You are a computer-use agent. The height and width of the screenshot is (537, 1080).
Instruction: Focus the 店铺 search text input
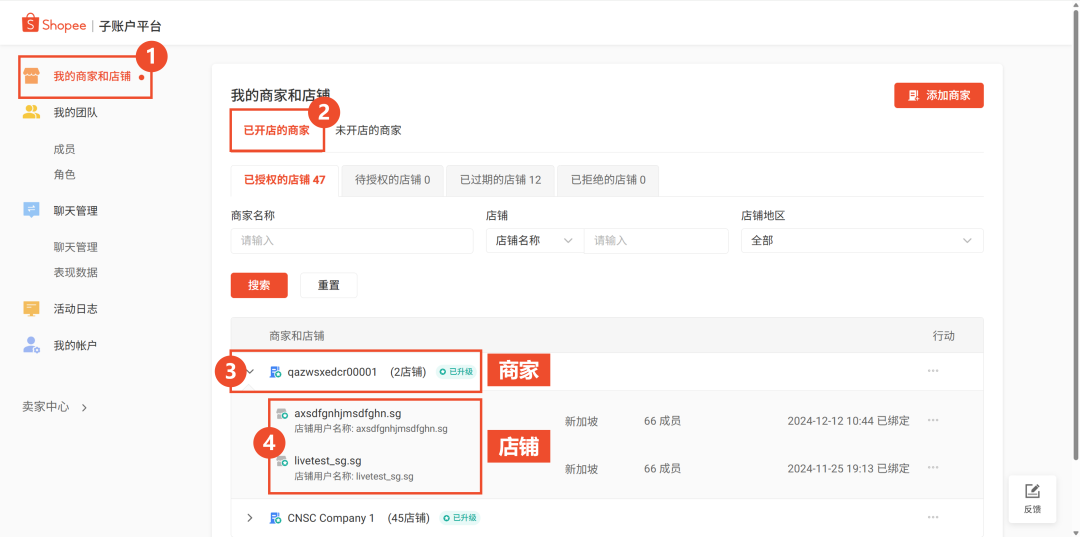tap(656, 241)
